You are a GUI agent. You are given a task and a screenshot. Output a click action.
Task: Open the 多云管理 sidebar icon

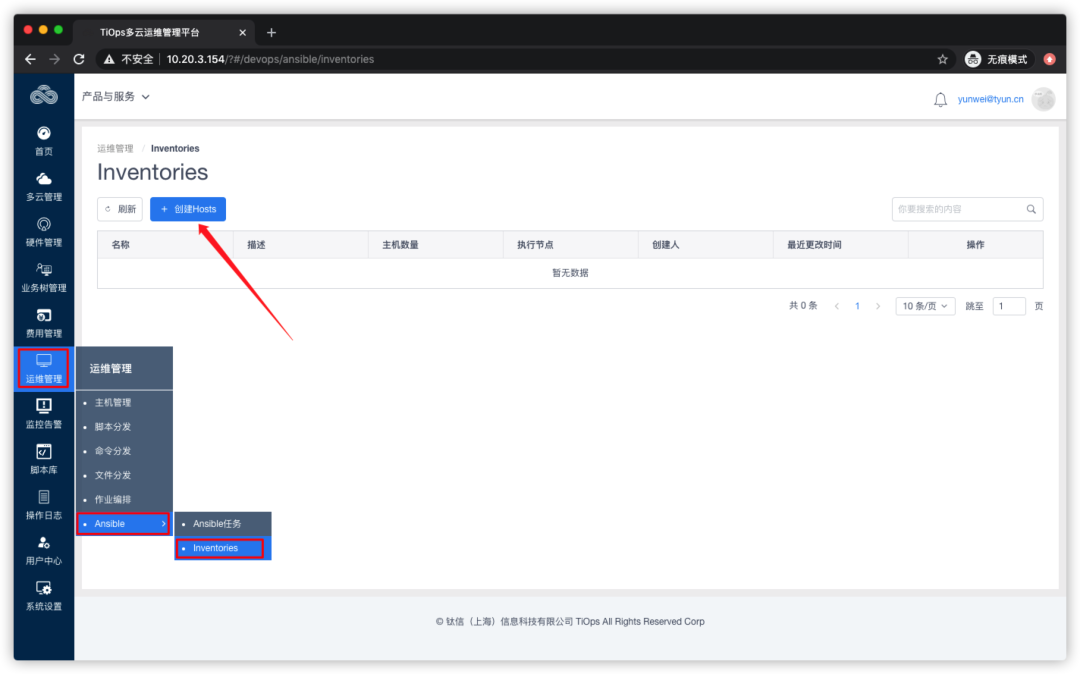pyautogui.click(x=43, y=185)
